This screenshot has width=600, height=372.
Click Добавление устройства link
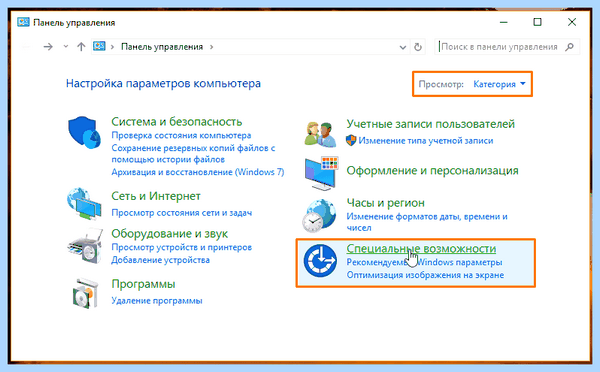(160, 260)
